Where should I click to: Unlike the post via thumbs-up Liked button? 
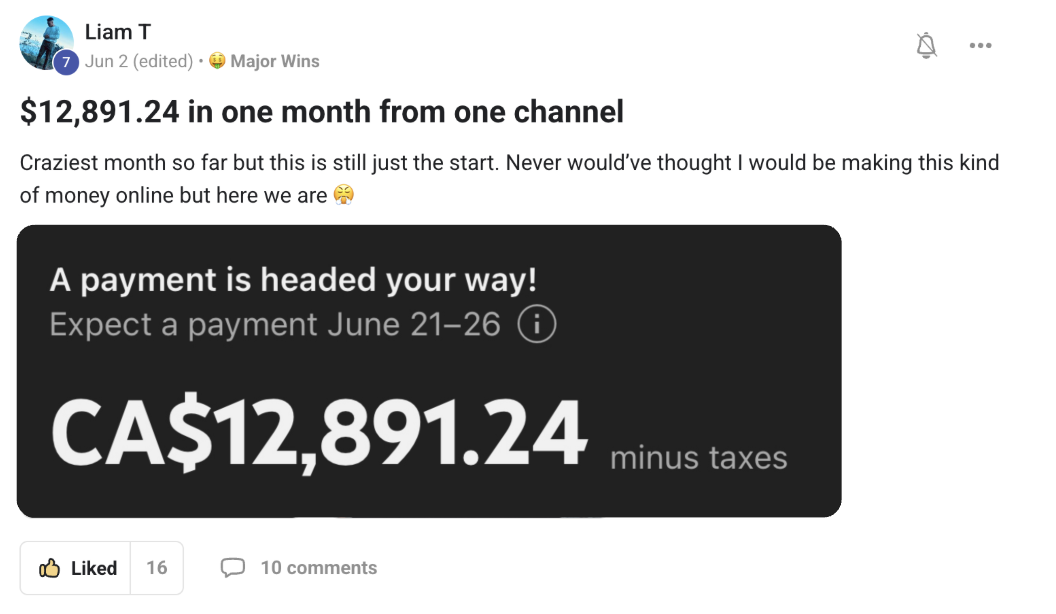click(78, 568)
